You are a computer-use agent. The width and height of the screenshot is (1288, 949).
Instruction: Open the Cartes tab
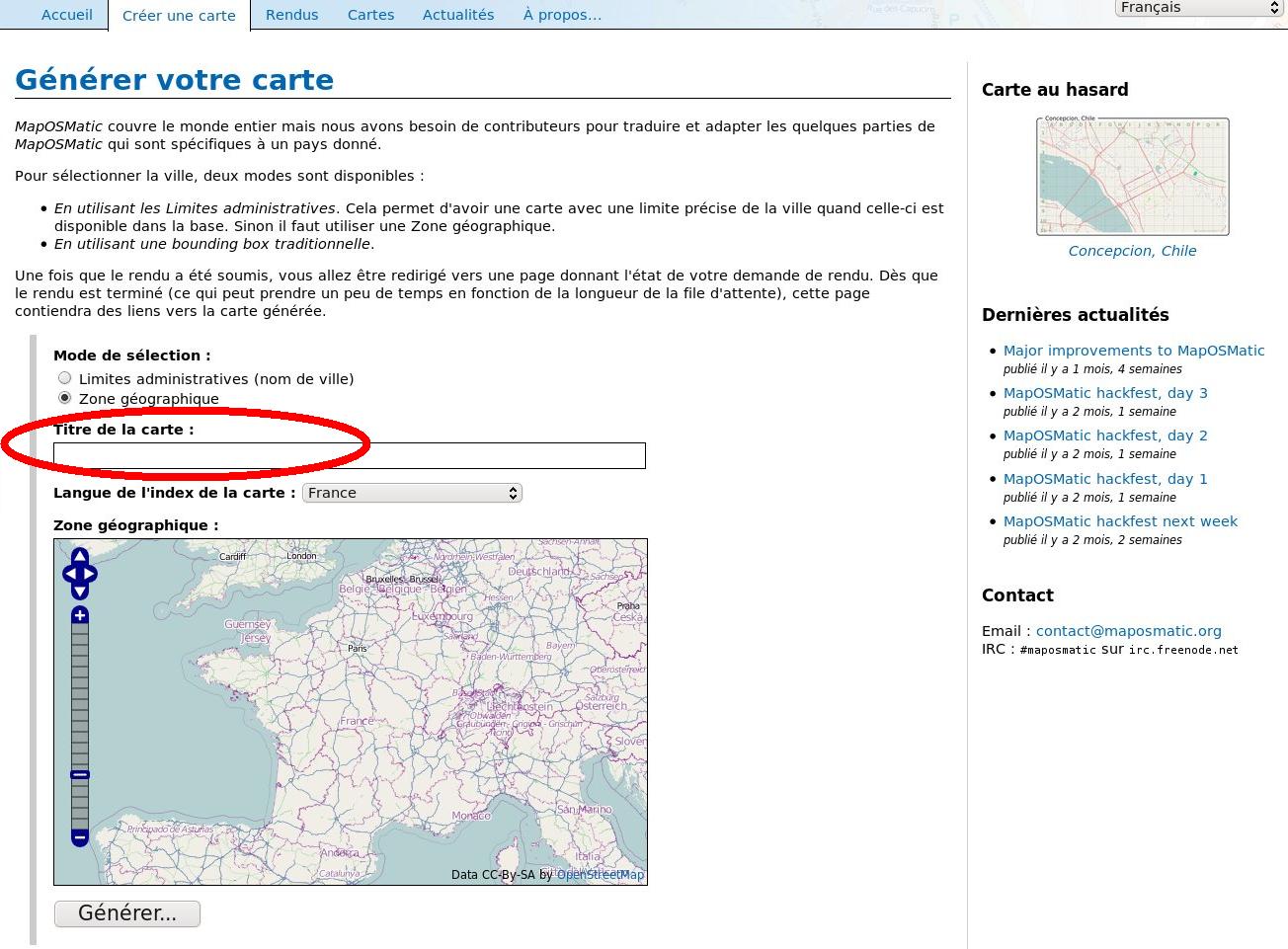pos(370,15)
